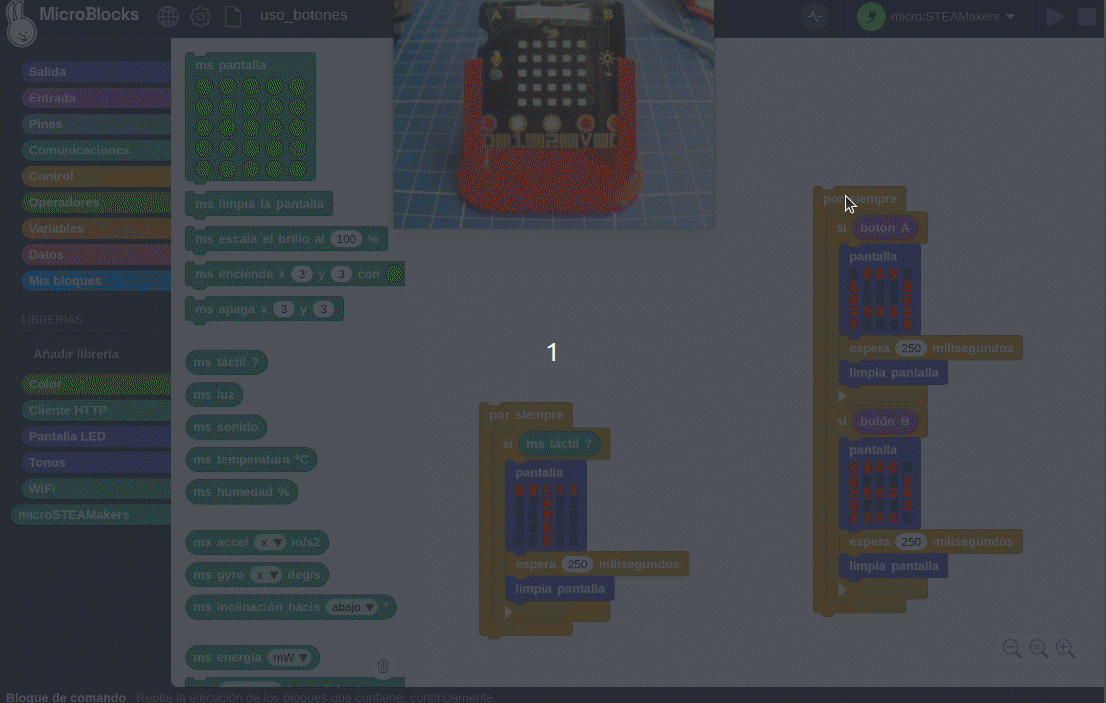
Task: Select the Pines category
Action: (96, 124)
